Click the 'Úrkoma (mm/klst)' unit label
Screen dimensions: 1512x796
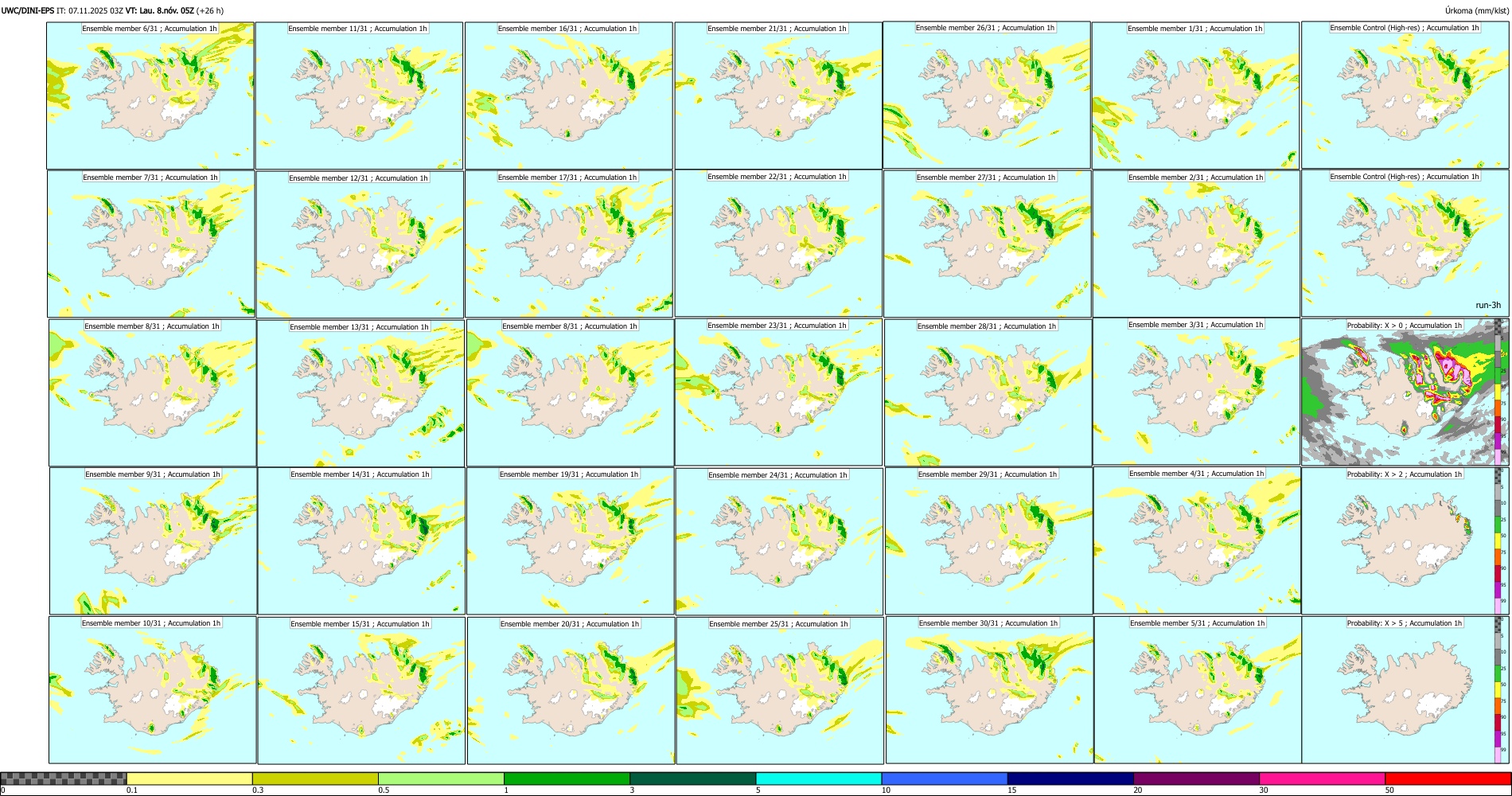pos(1476,11)
